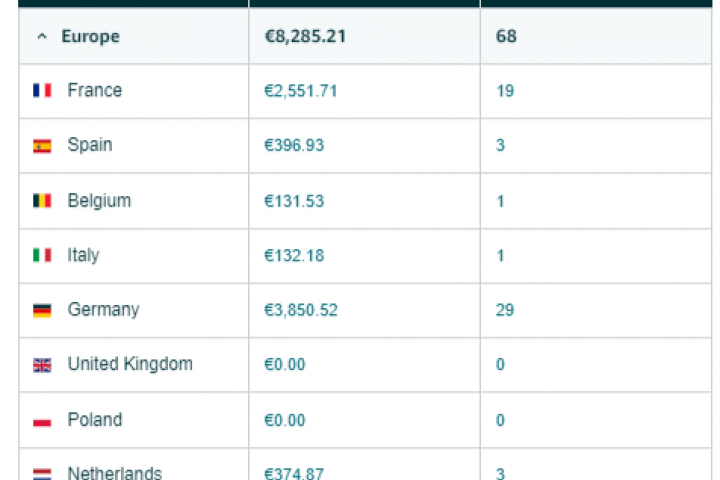Open France sales amount €2,551.71
The height and width of the screenshot is (480, 720).
[x=300, y=91]
